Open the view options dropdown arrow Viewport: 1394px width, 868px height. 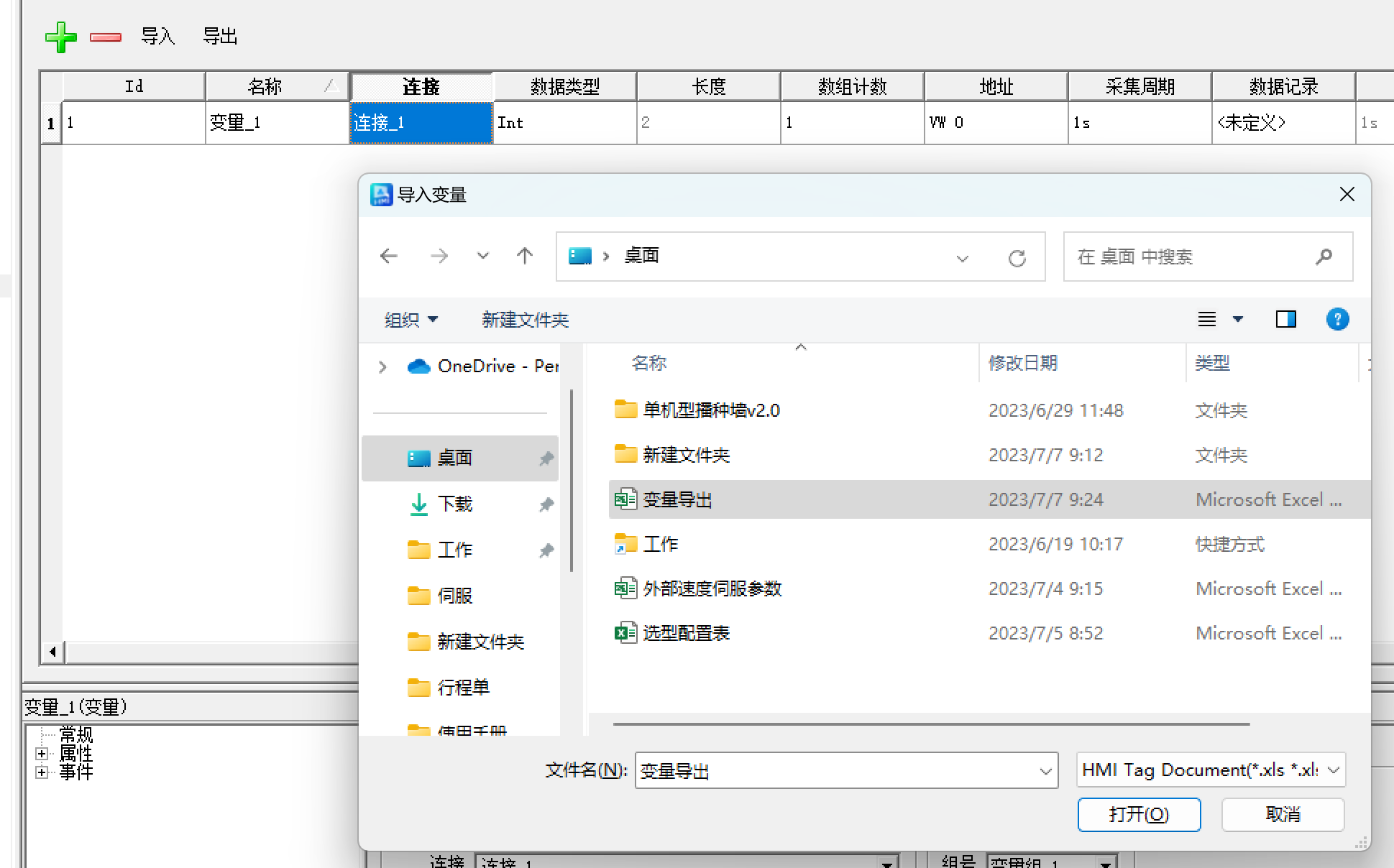[1238, 319]
